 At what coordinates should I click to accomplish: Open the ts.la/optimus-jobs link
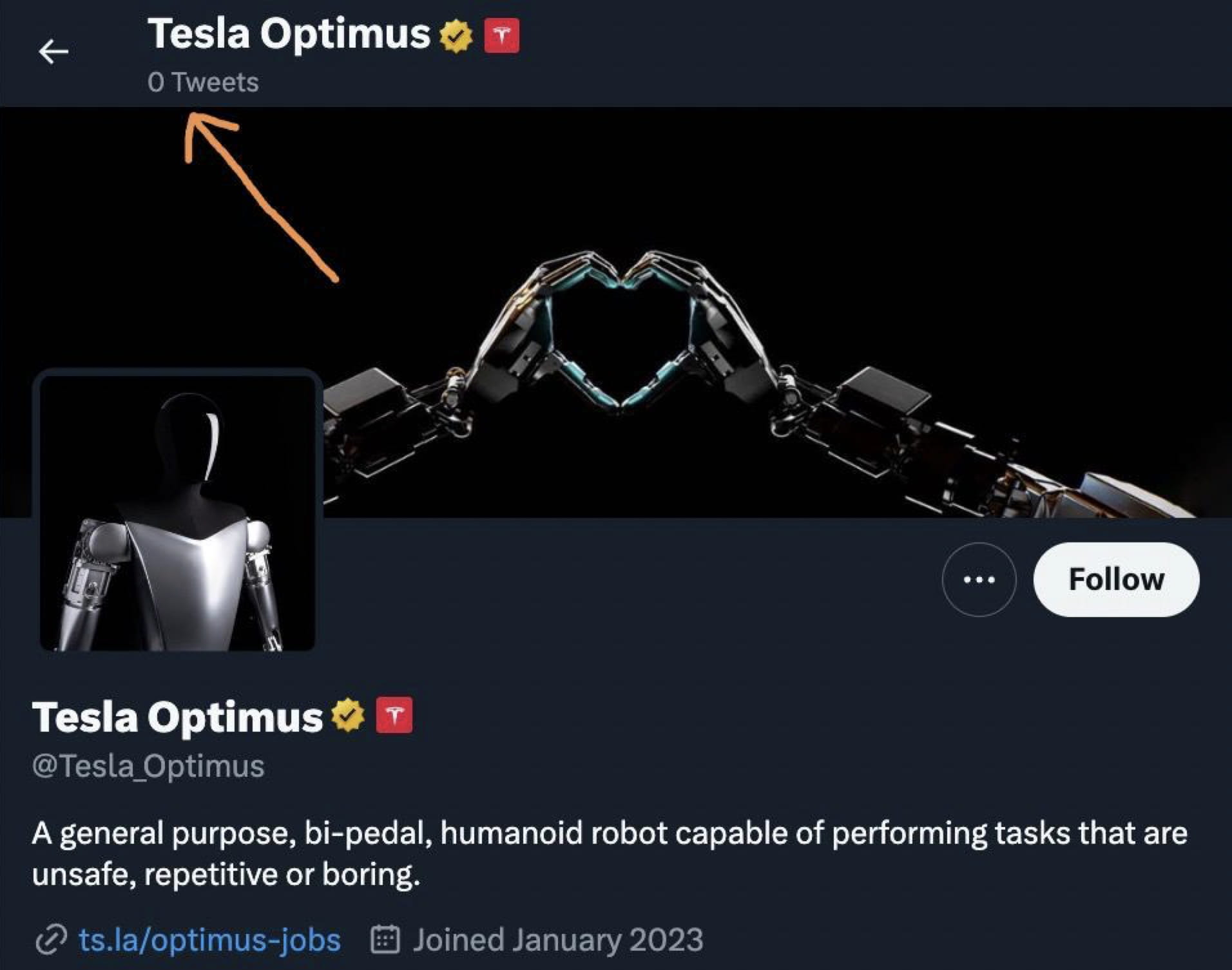(x=209, y=940)
